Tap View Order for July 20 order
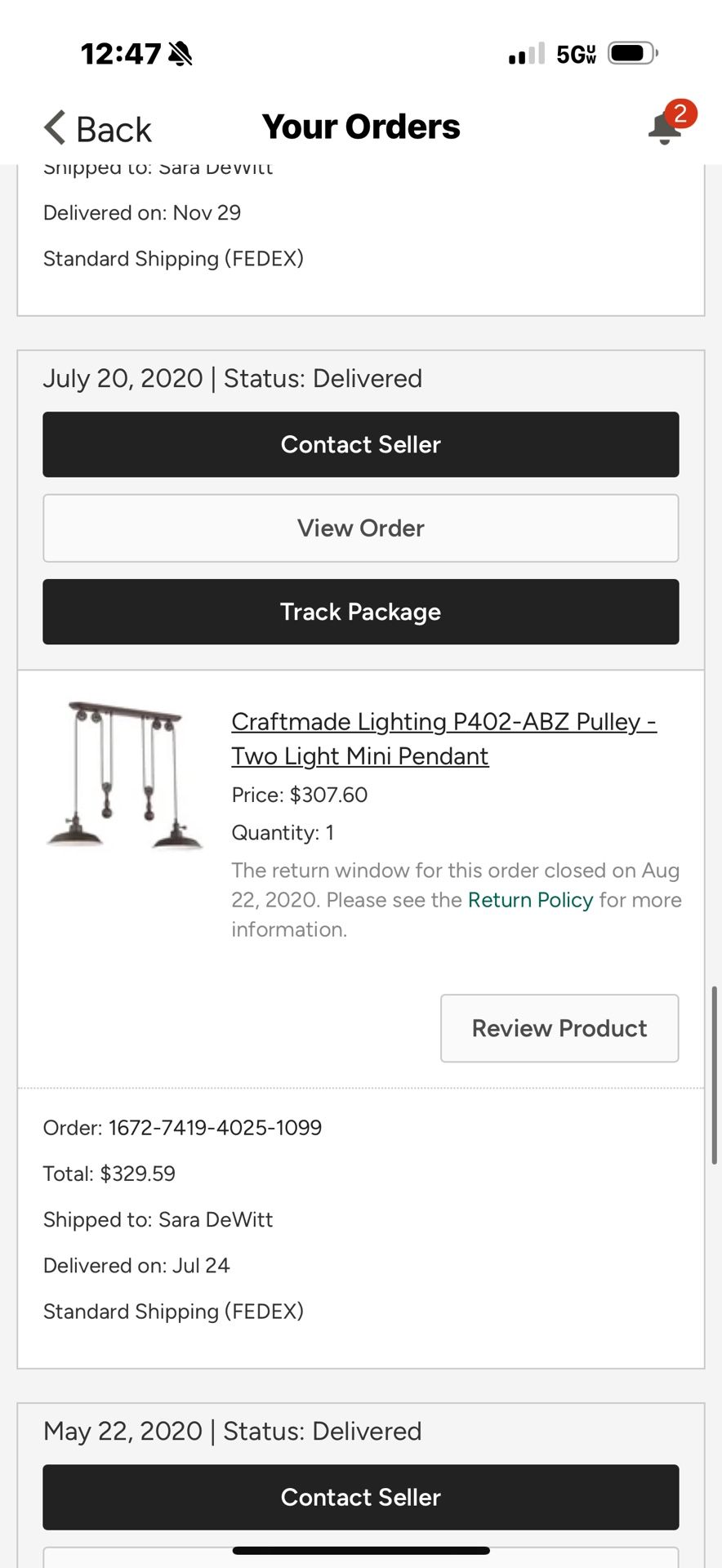722x1568 pixels. point(361,528)
